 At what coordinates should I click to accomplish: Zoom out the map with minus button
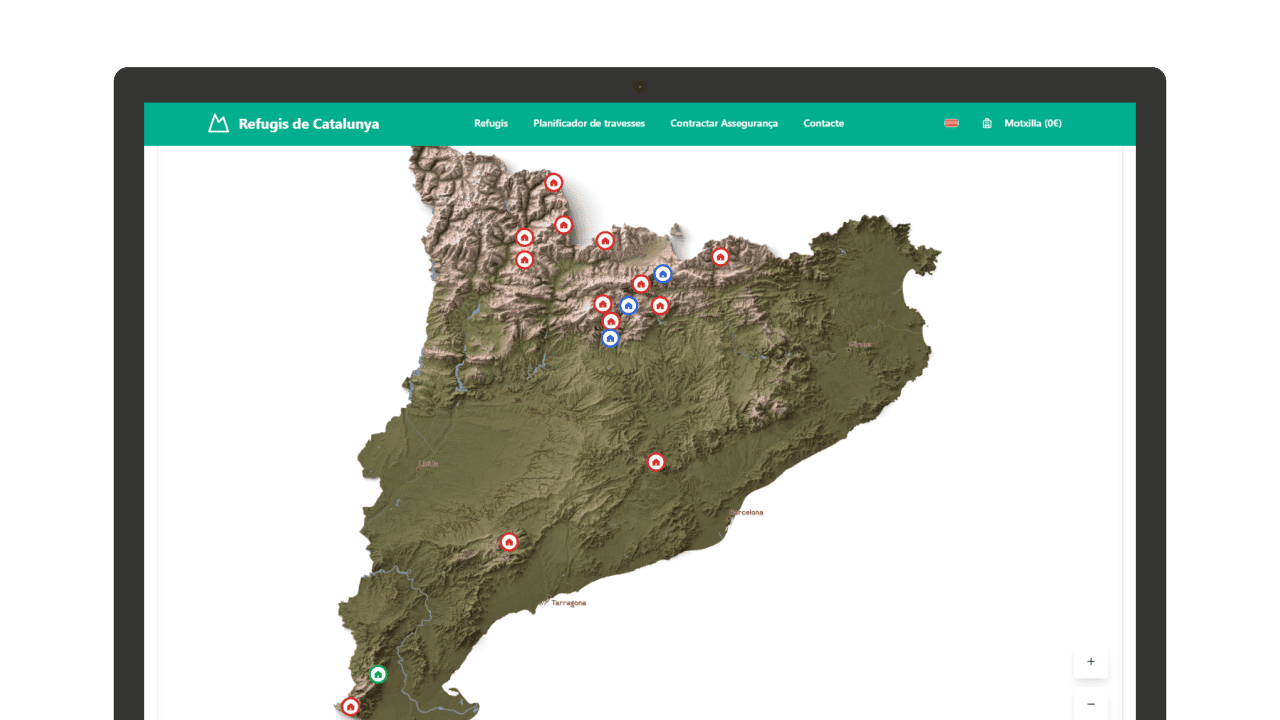(1091, 705)
